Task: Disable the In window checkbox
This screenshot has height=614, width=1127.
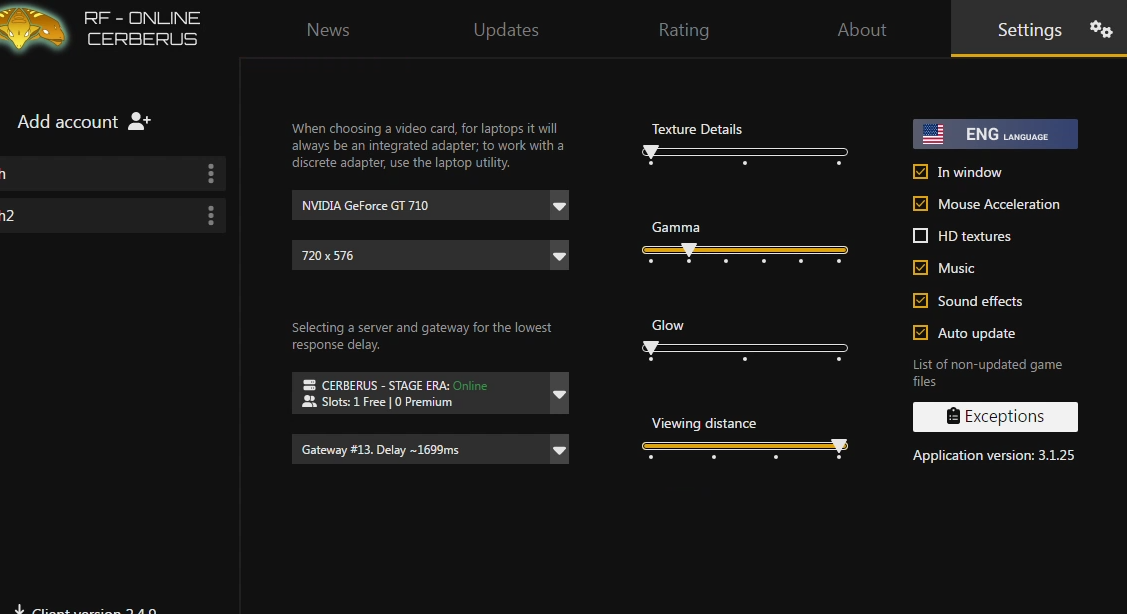Action: (921, 172)
